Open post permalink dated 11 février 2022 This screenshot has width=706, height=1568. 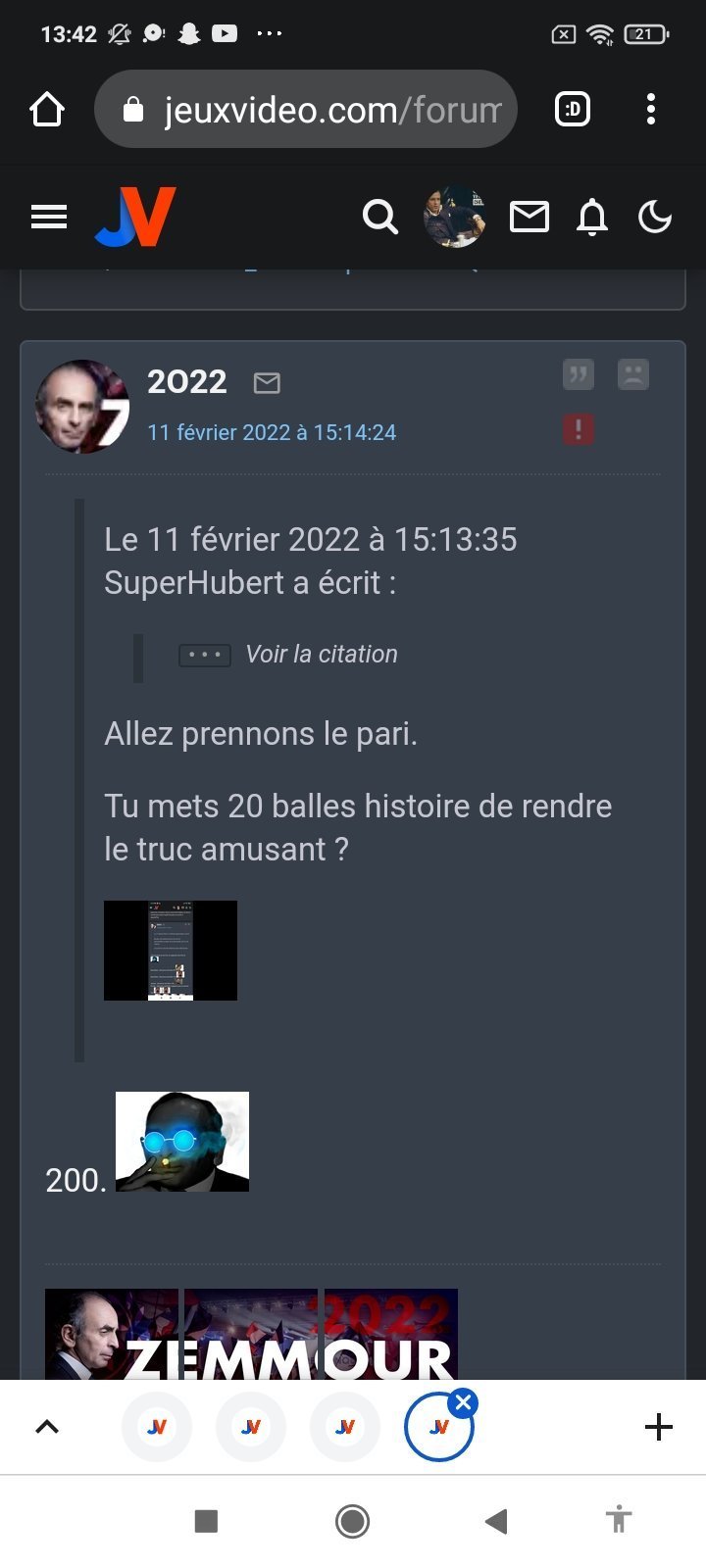coord(272,432)
